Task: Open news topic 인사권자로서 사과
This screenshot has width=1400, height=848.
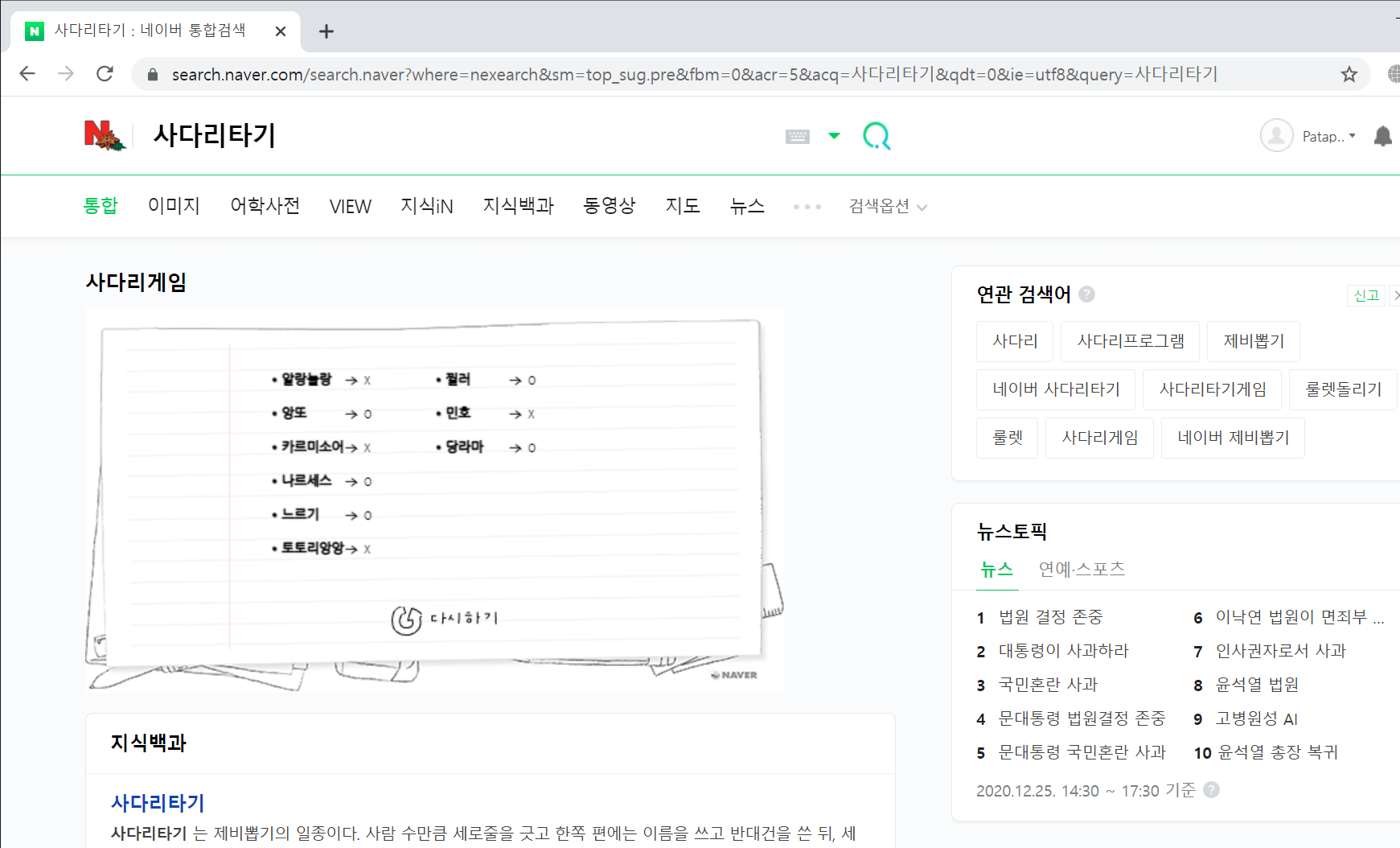Action: (x=1280, y=651)
